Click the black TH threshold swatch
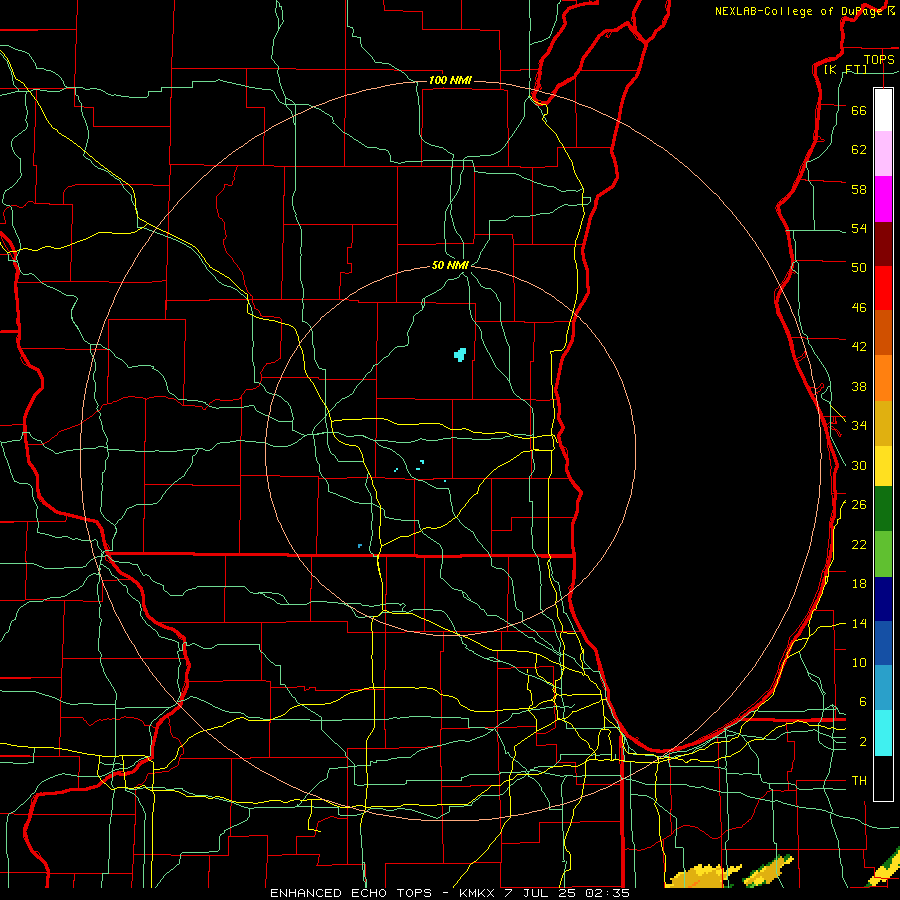The height and width of the screenshot is (900, 900). (x=883, y=778)
